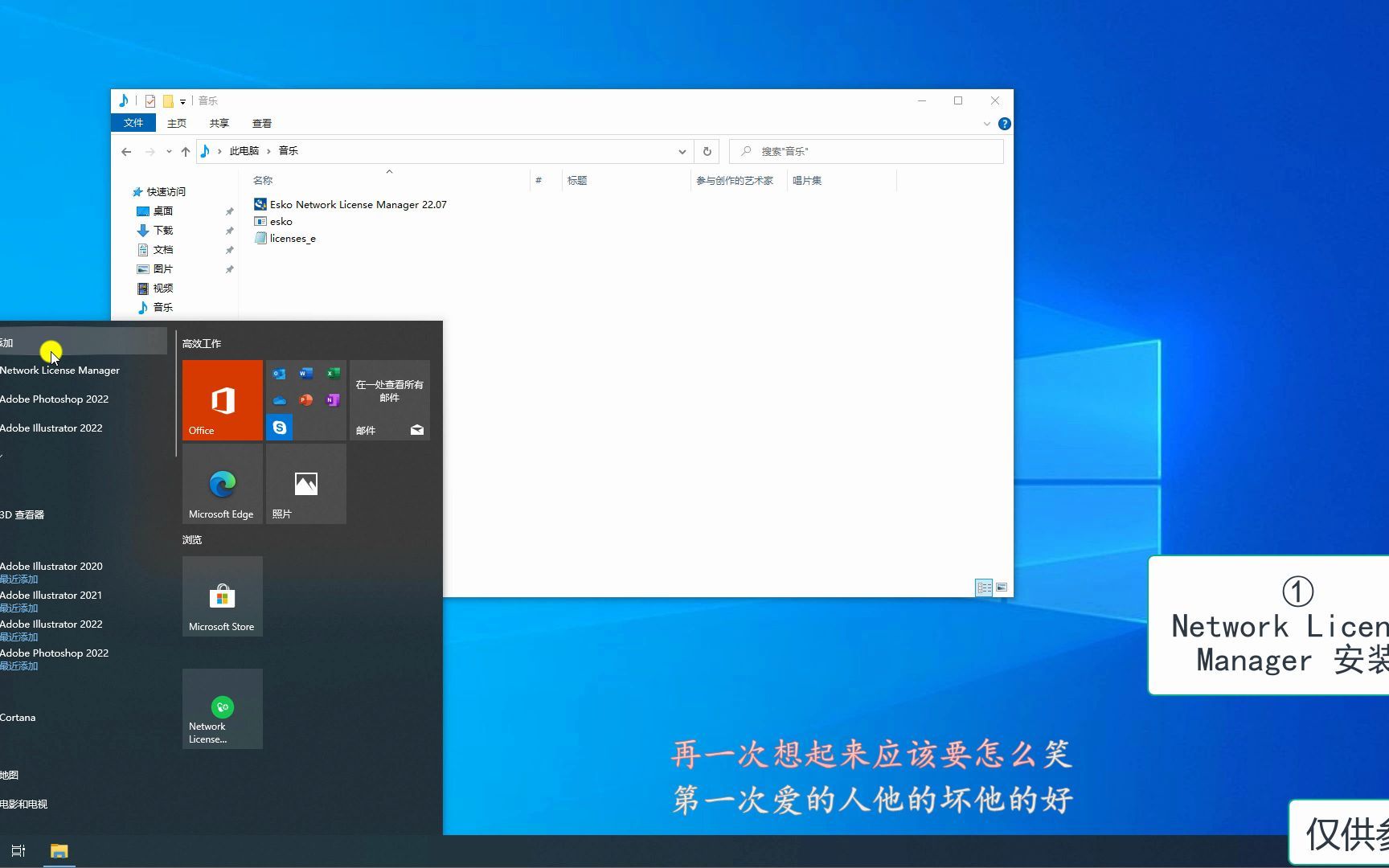Click the Properties quick access toolbar icon
This screenshot has height=868, width=1389.
150,101
